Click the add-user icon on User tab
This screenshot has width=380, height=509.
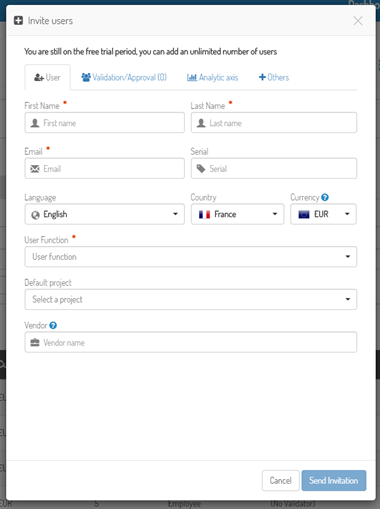coord(39,78)
